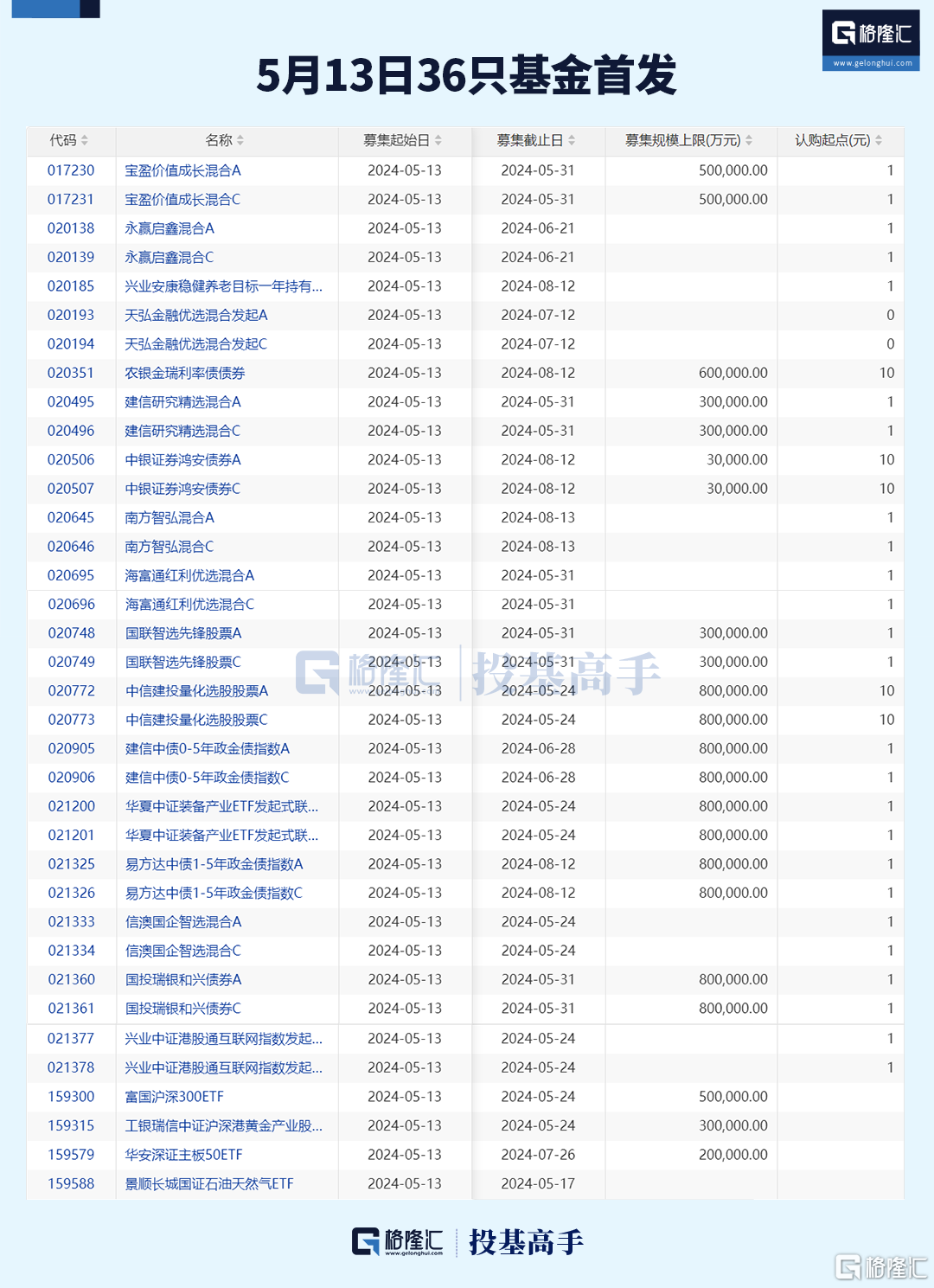
Task: Open fund code 021377
Action: (71, 1039)
